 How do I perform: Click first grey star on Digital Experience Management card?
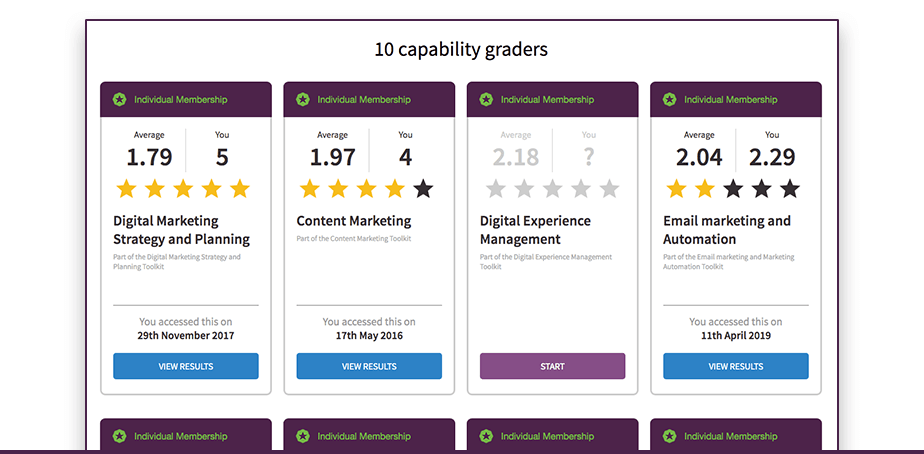coord(494,188)
